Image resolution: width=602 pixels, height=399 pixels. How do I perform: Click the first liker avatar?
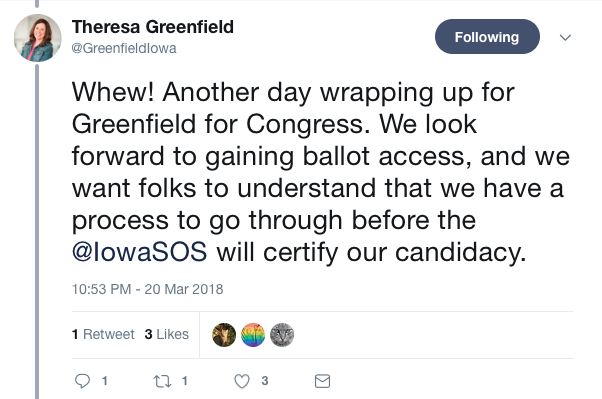tap(224, 335)
